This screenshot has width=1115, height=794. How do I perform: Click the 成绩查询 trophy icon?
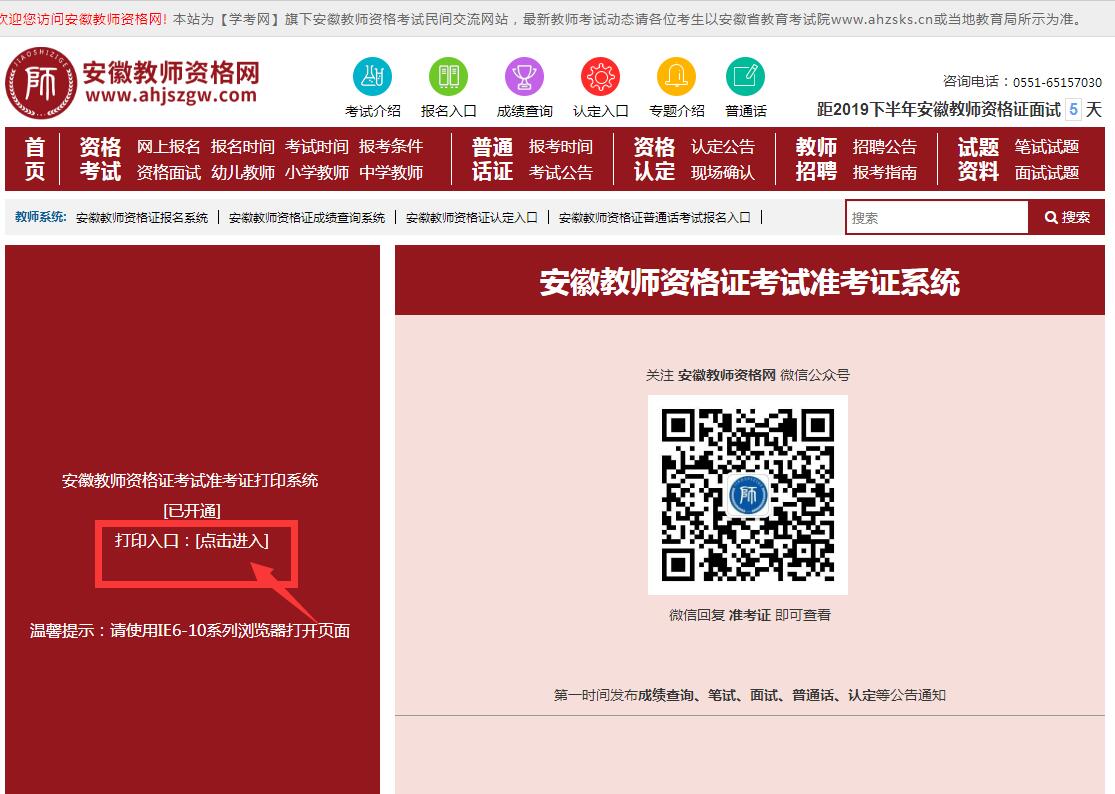[x=524, y=76]
